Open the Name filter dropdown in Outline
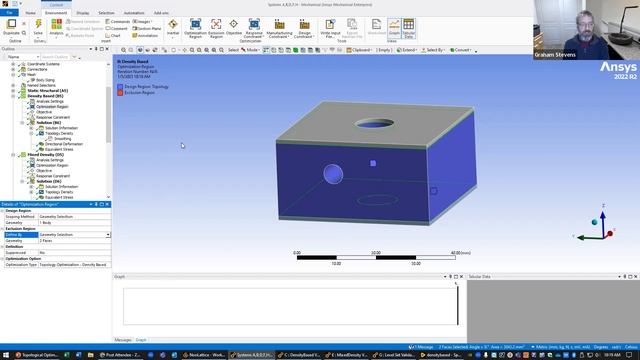This screenshot has height=360, width=640. pos(38,57)
